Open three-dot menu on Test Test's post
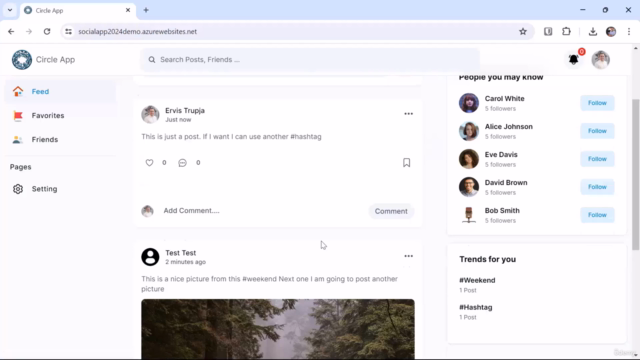Screen dimensions: 640x360 point(409,256)
